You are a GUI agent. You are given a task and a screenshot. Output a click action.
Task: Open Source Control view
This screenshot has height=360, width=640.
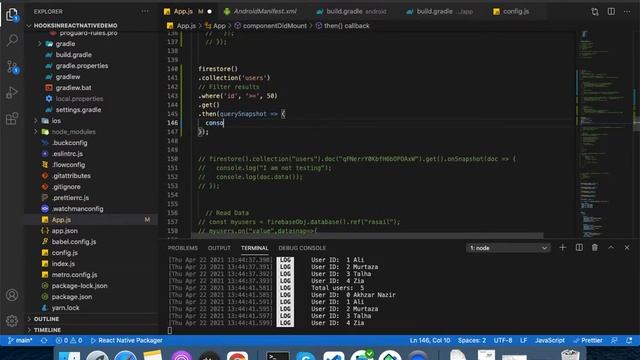click(x=12, y=67)
